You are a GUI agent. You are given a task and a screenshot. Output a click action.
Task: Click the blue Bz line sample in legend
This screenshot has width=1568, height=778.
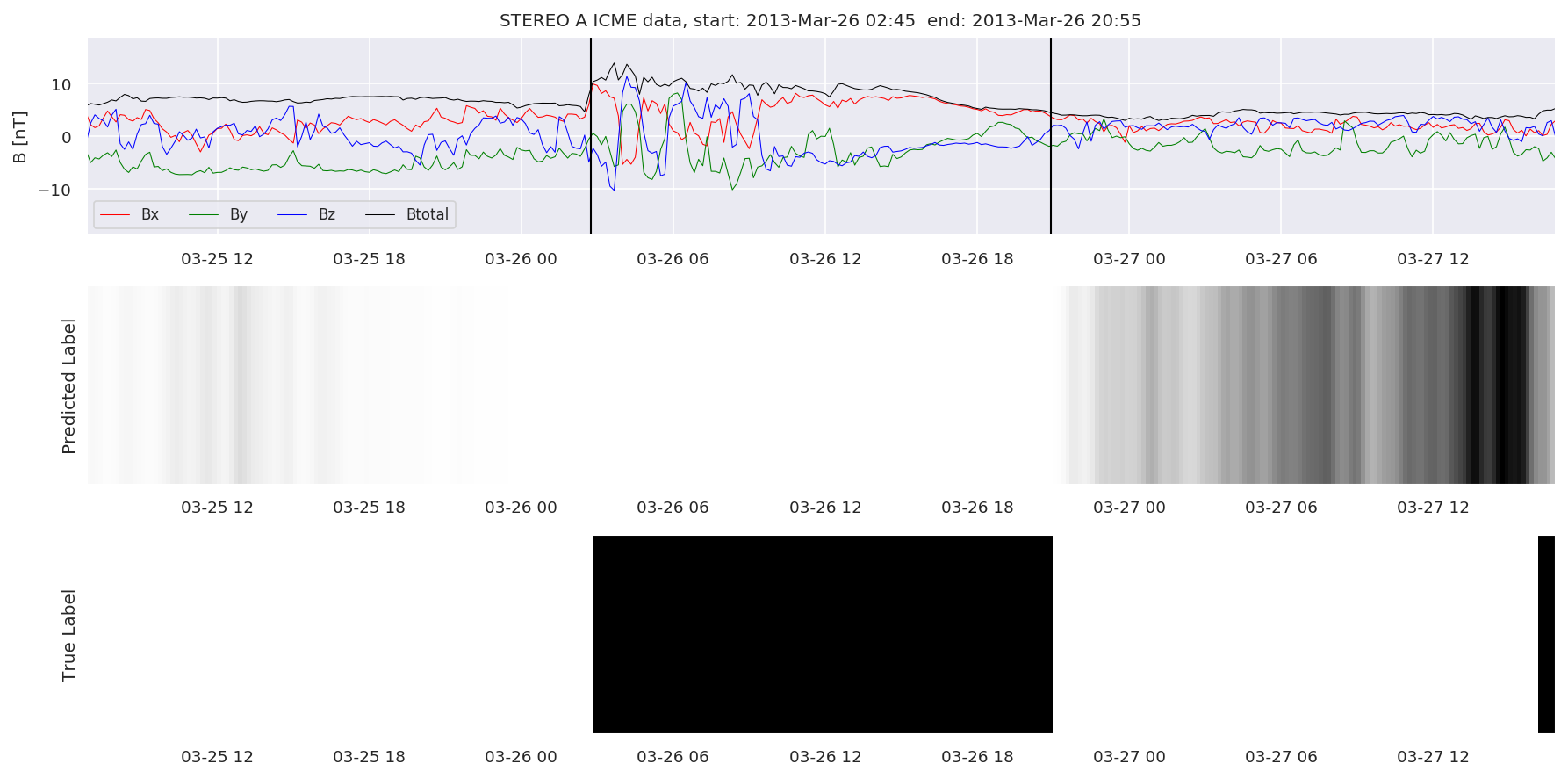(x=292, y=215)
